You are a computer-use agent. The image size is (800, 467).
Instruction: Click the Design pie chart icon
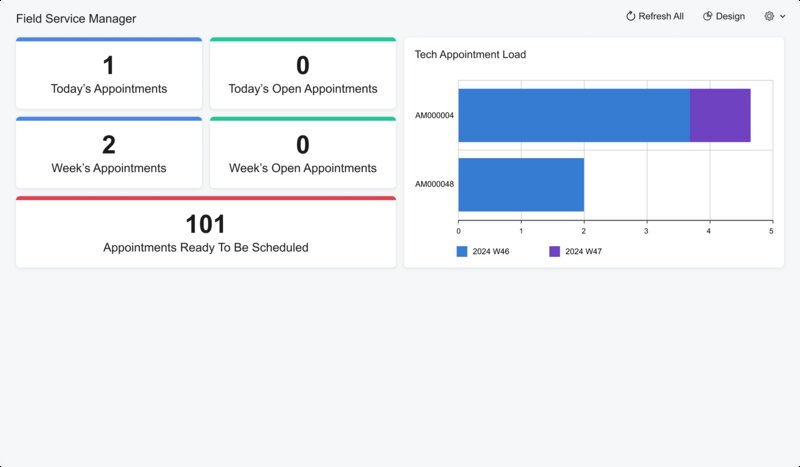[x=708, y=16]
